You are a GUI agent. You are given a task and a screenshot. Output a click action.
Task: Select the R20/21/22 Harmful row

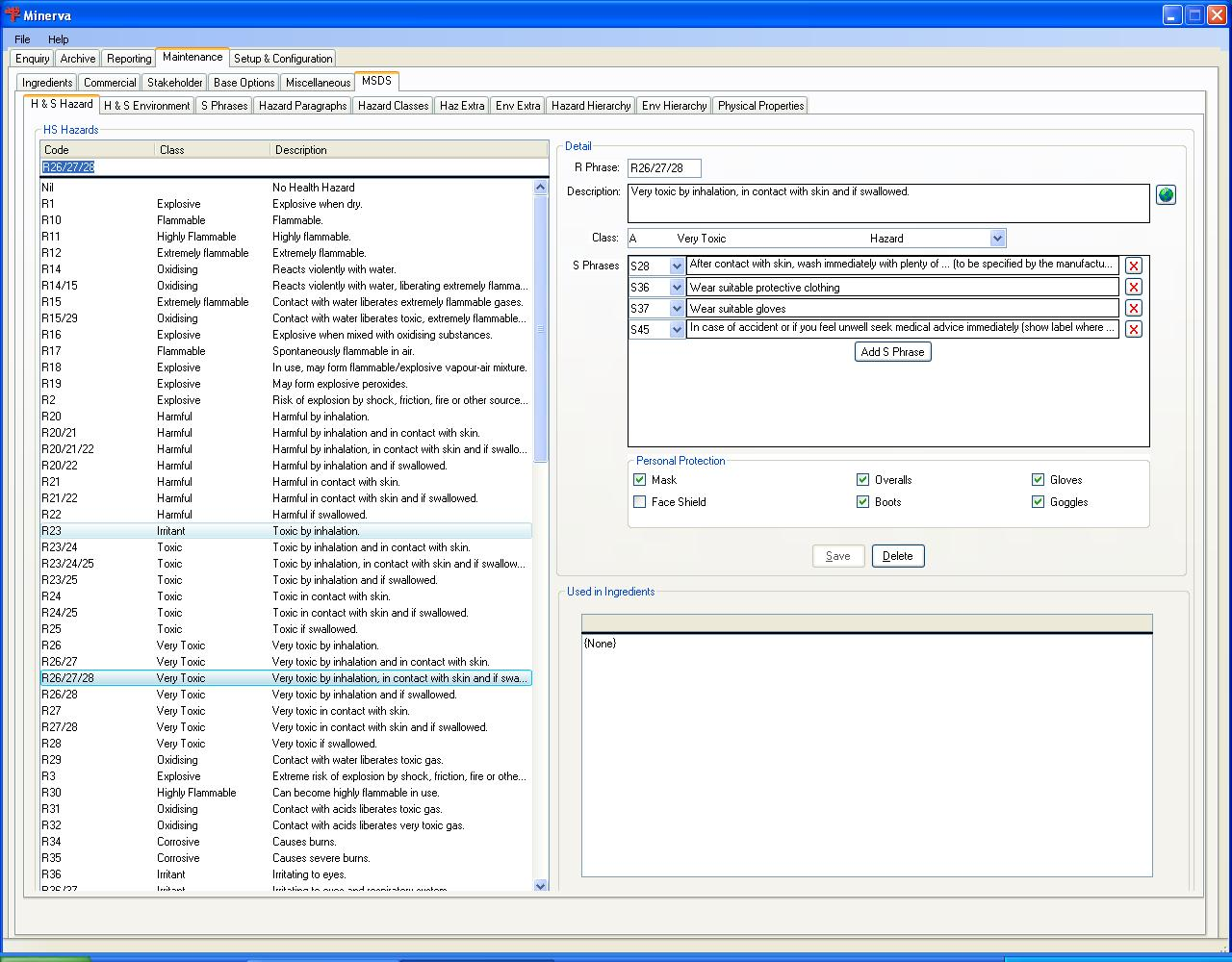pos(286,449)
